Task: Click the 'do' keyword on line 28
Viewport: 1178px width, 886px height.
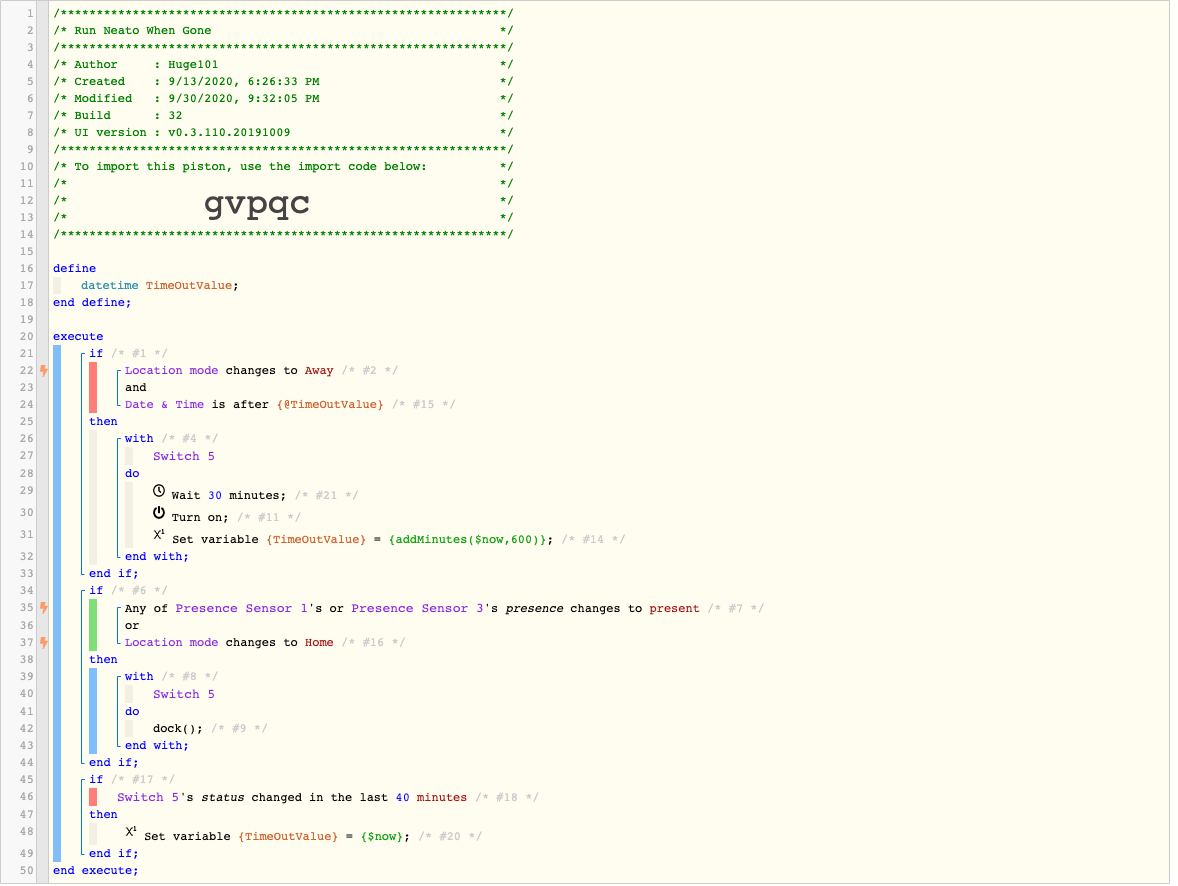Action: (132, 473)
